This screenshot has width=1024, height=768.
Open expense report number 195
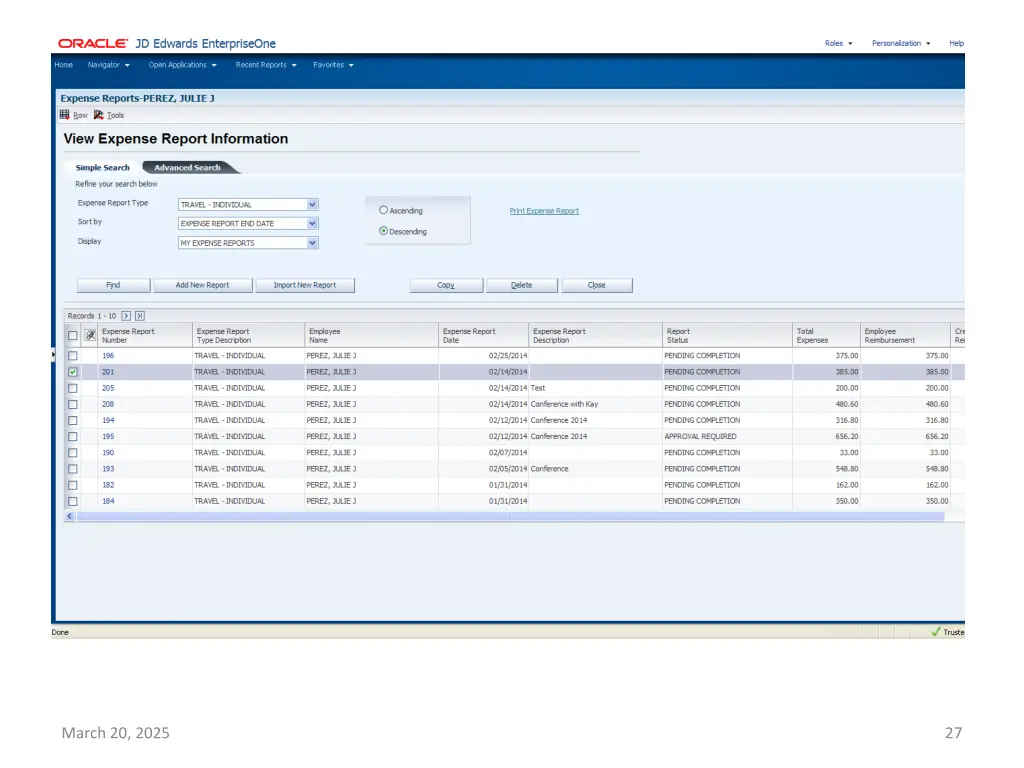108,436
